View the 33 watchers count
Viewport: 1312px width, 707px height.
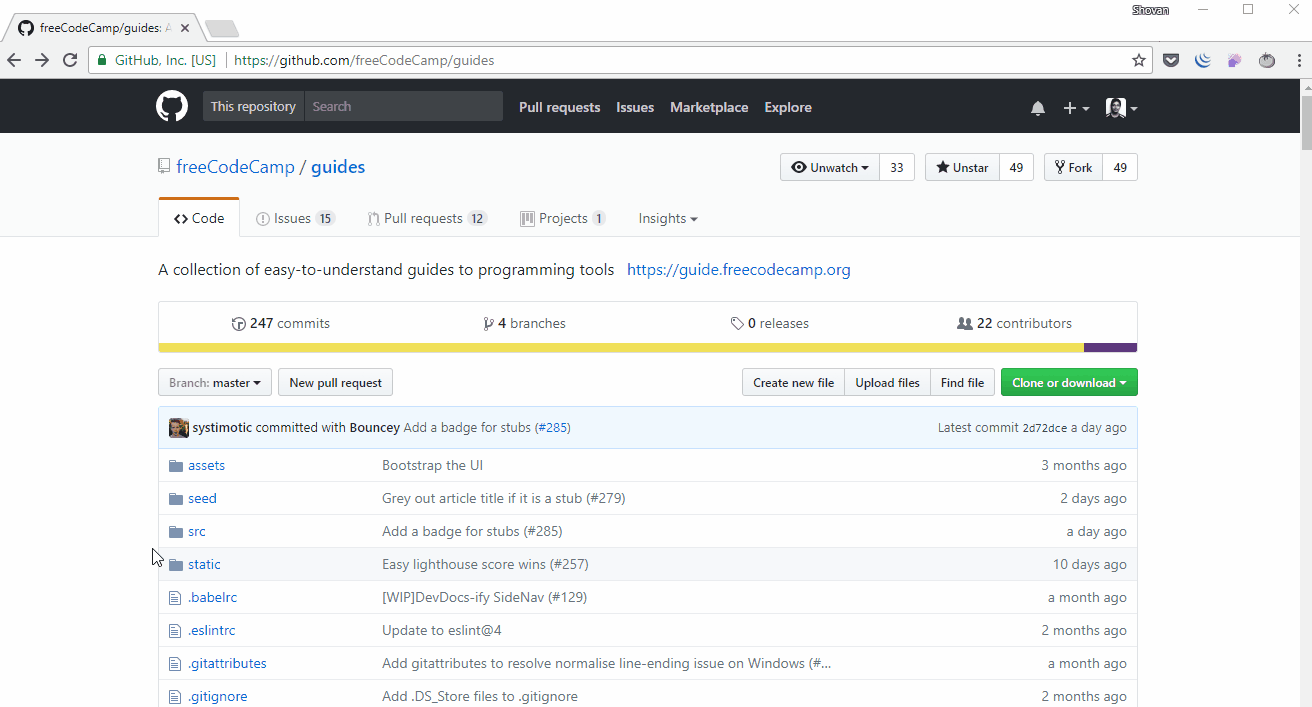point(896,168)
